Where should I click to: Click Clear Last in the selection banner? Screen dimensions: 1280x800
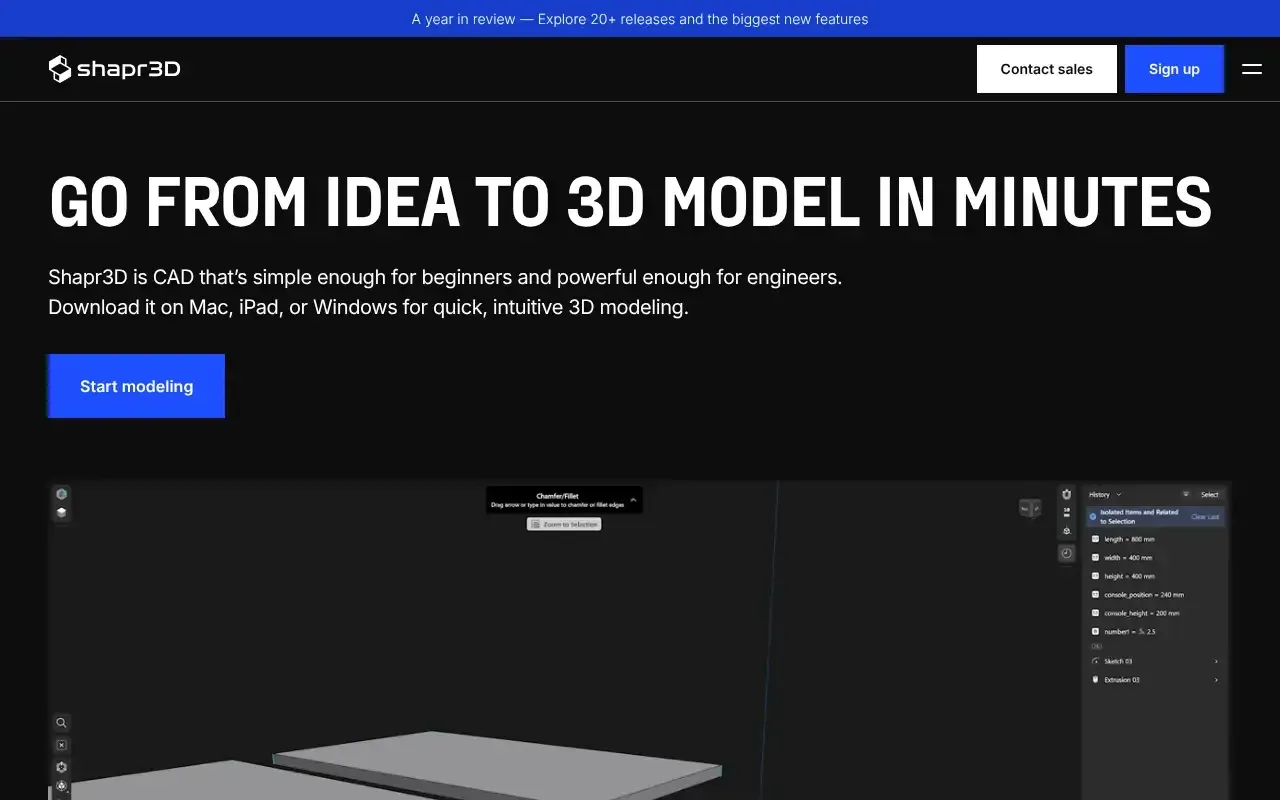click(1205, 517)
